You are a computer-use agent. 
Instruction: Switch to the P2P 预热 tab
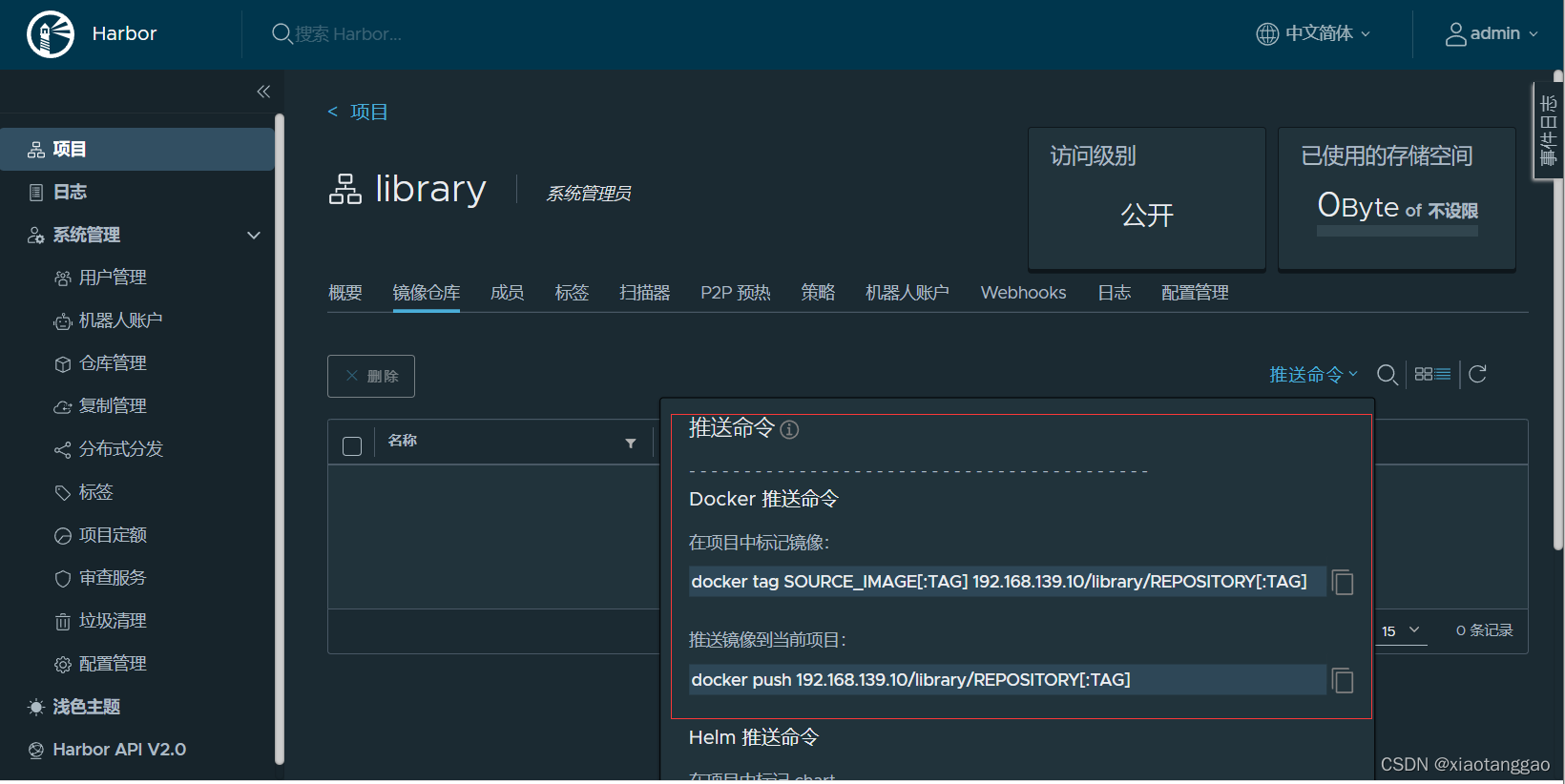pyautogui.click(x=736, y=293)
